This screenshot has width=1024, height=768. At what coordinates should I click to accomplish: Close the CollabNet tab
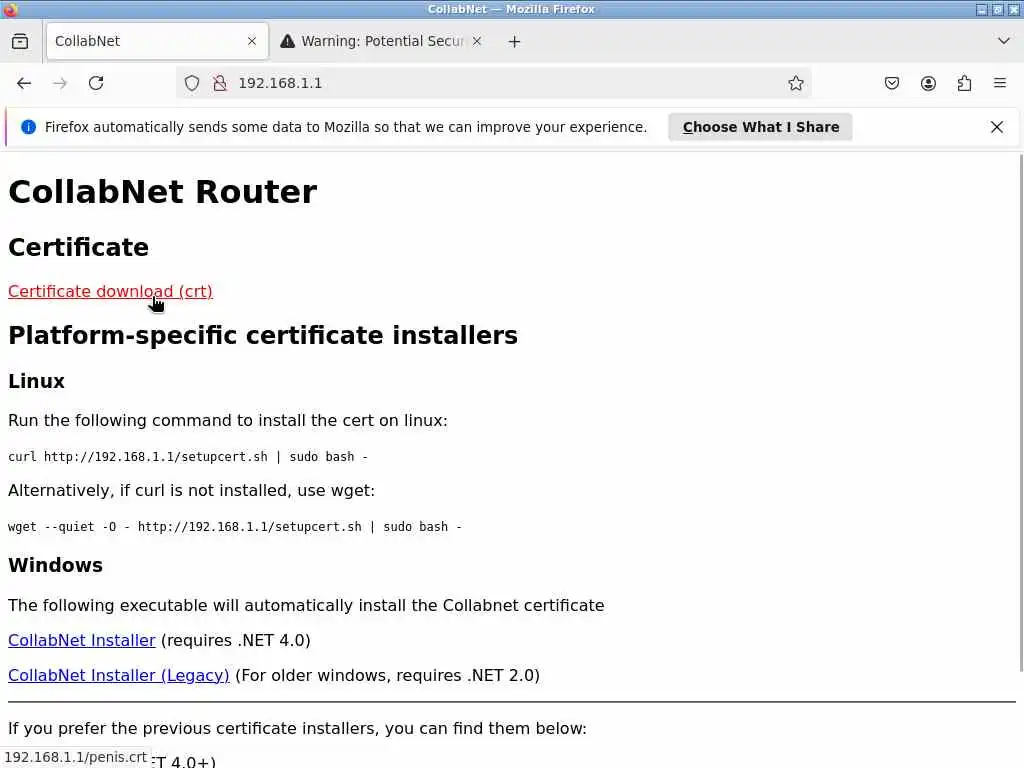point(252,41)
